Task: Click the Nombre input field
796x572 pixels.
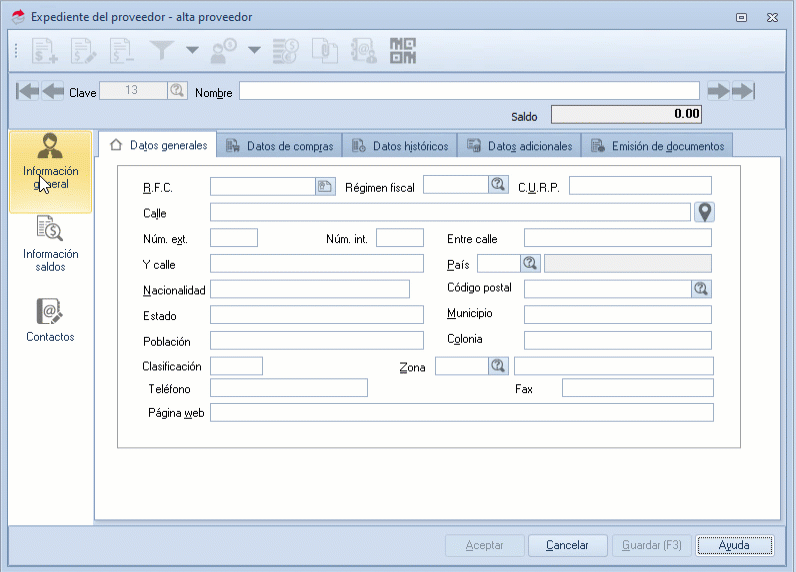Action: (468, 91)
